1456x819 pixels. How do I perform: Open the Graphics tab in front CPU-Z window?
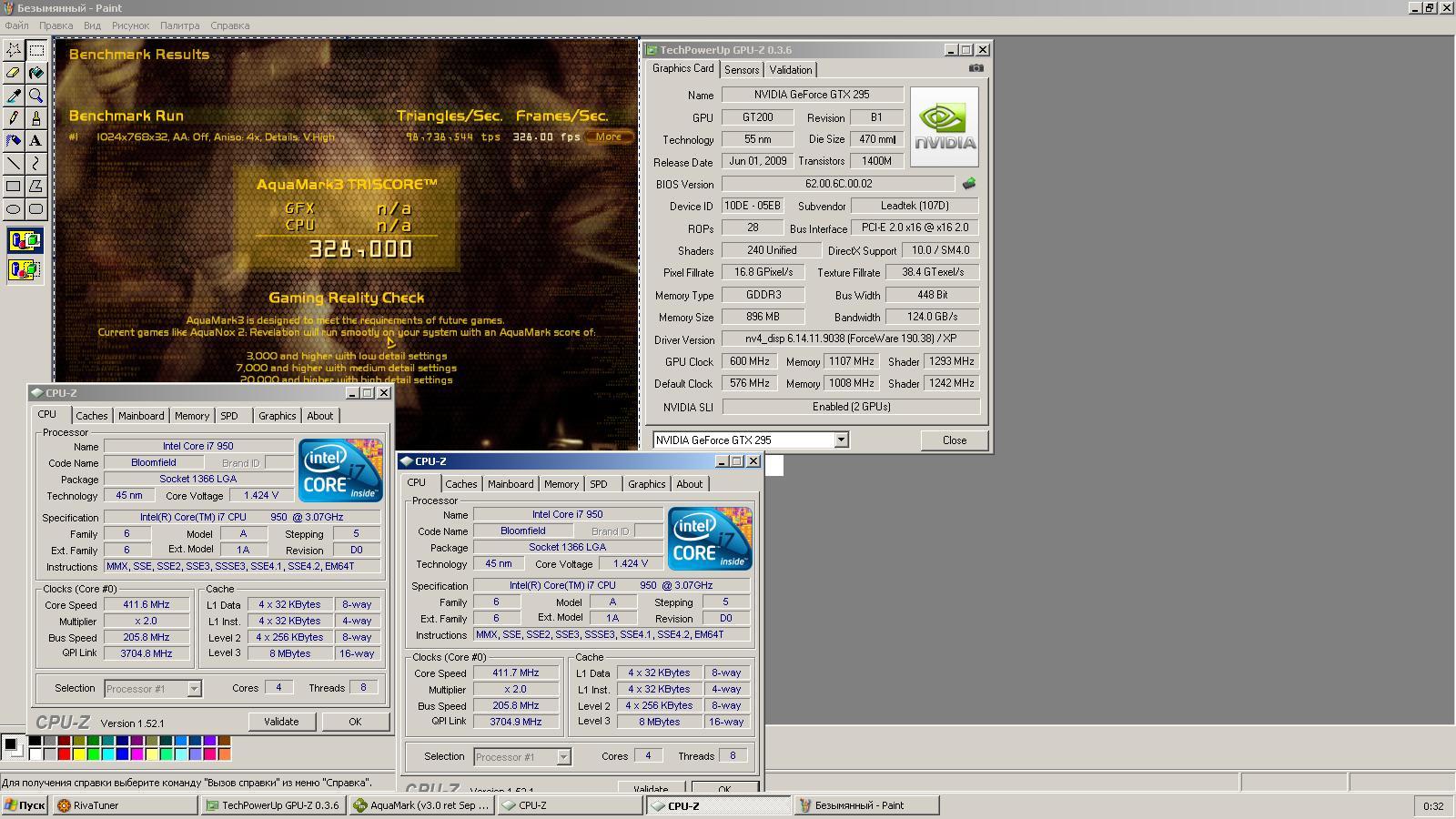point(647,484)
